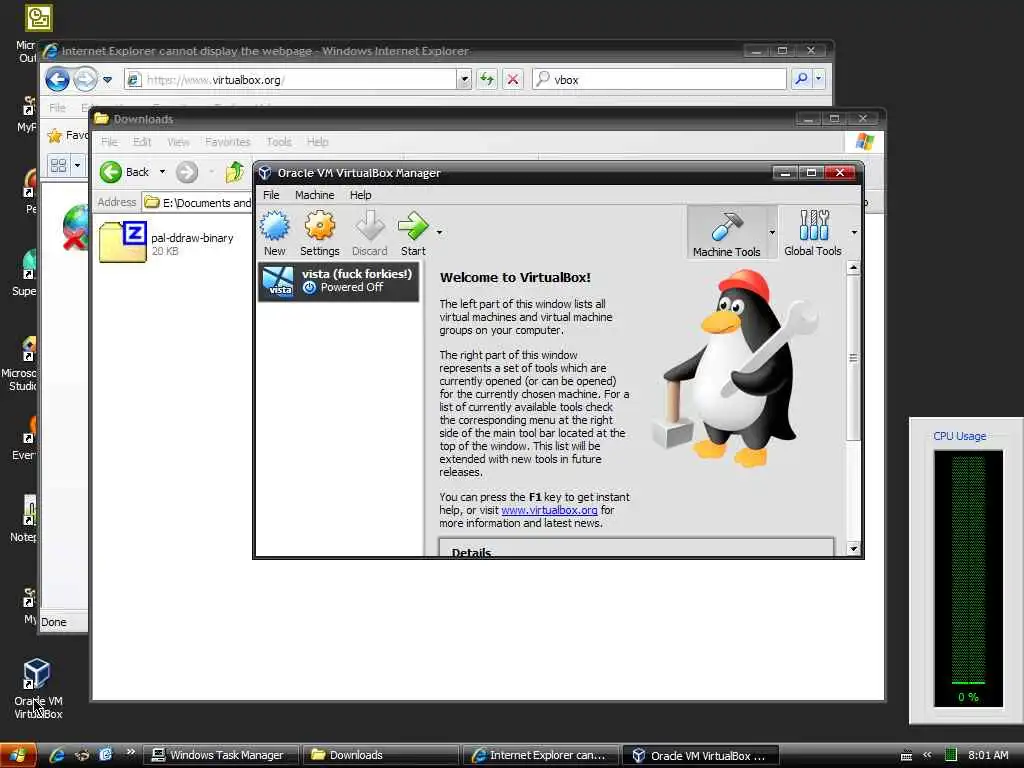Viewport: 1024px width, 768px height.
Task: Open Downloads window Favorites menu
Action: (227, 142)
